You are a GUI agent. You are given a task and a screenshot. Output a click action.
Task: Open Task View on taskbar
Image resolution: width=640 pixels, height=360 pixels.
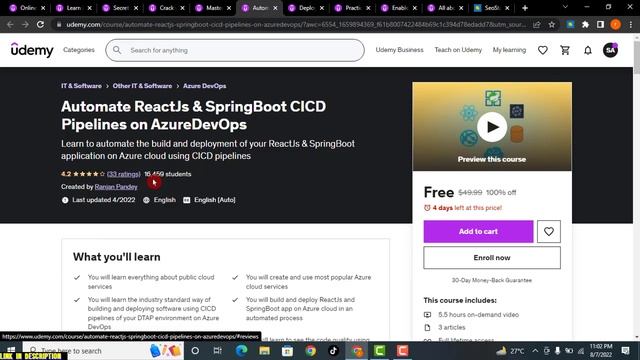tap(218, 351)
